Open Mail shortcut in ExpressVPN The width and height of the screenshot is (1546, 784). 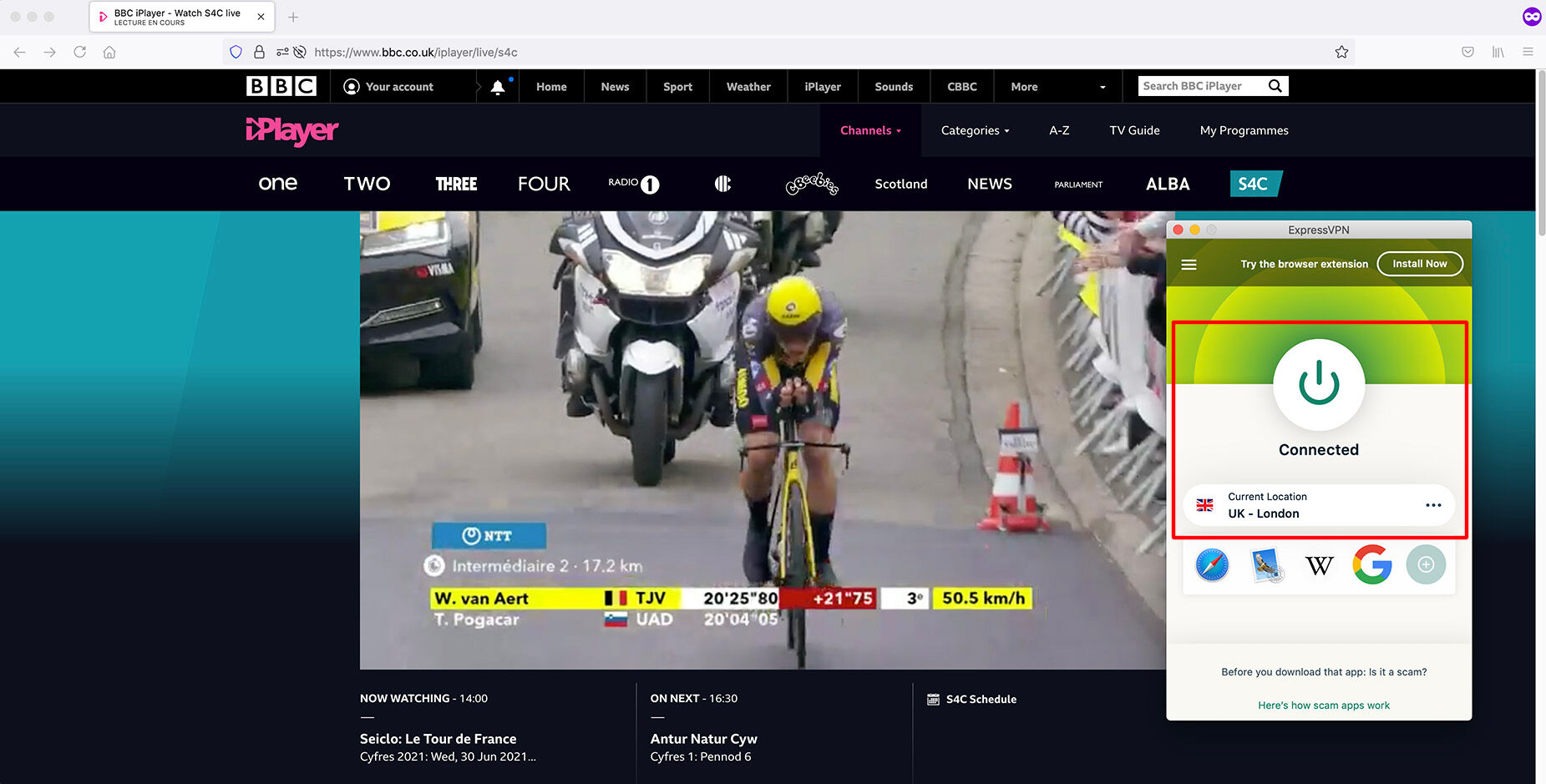[x=1266, y=565]
